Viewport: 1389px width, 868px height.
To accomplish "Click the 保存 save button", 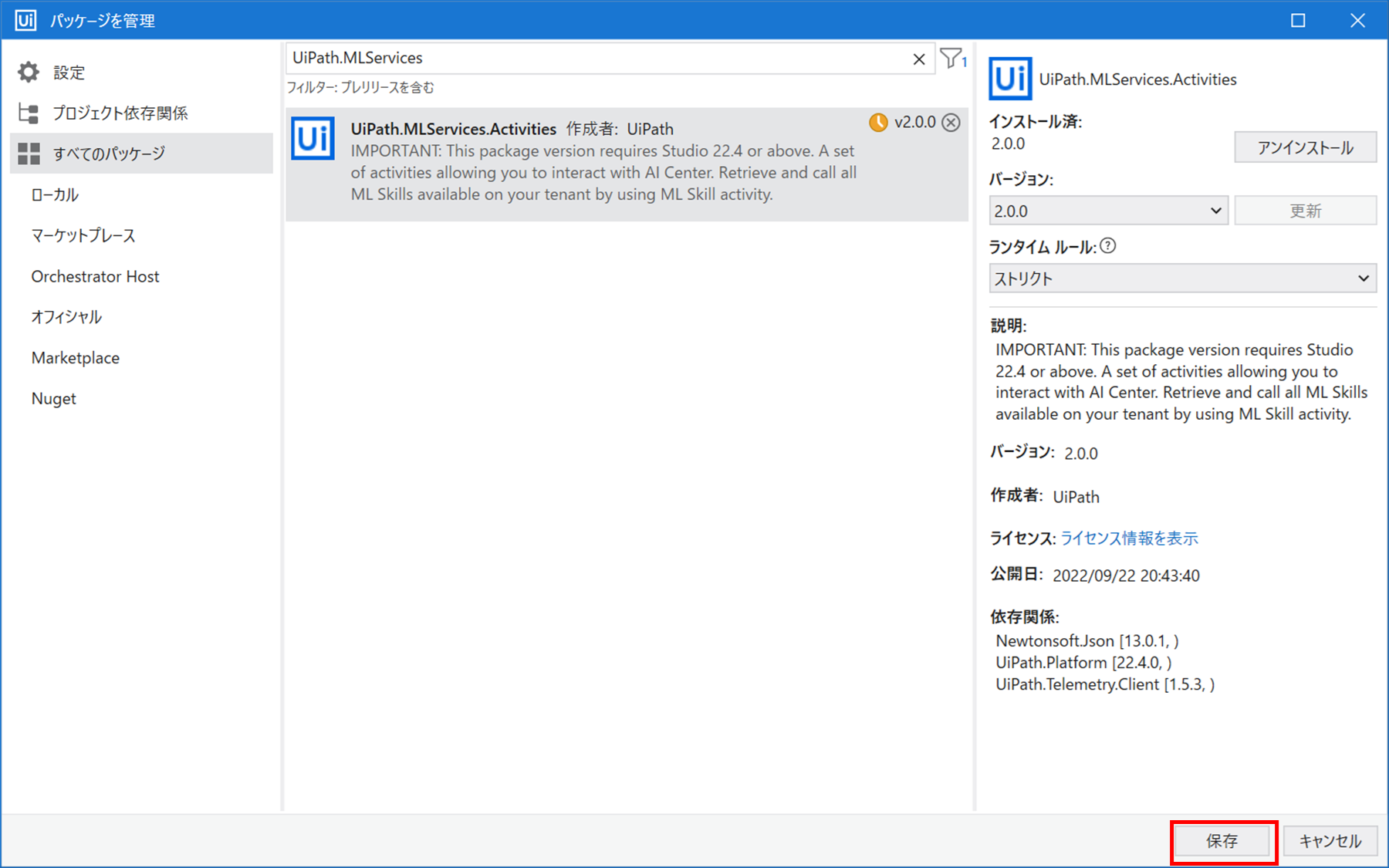I will point(1222,841).
